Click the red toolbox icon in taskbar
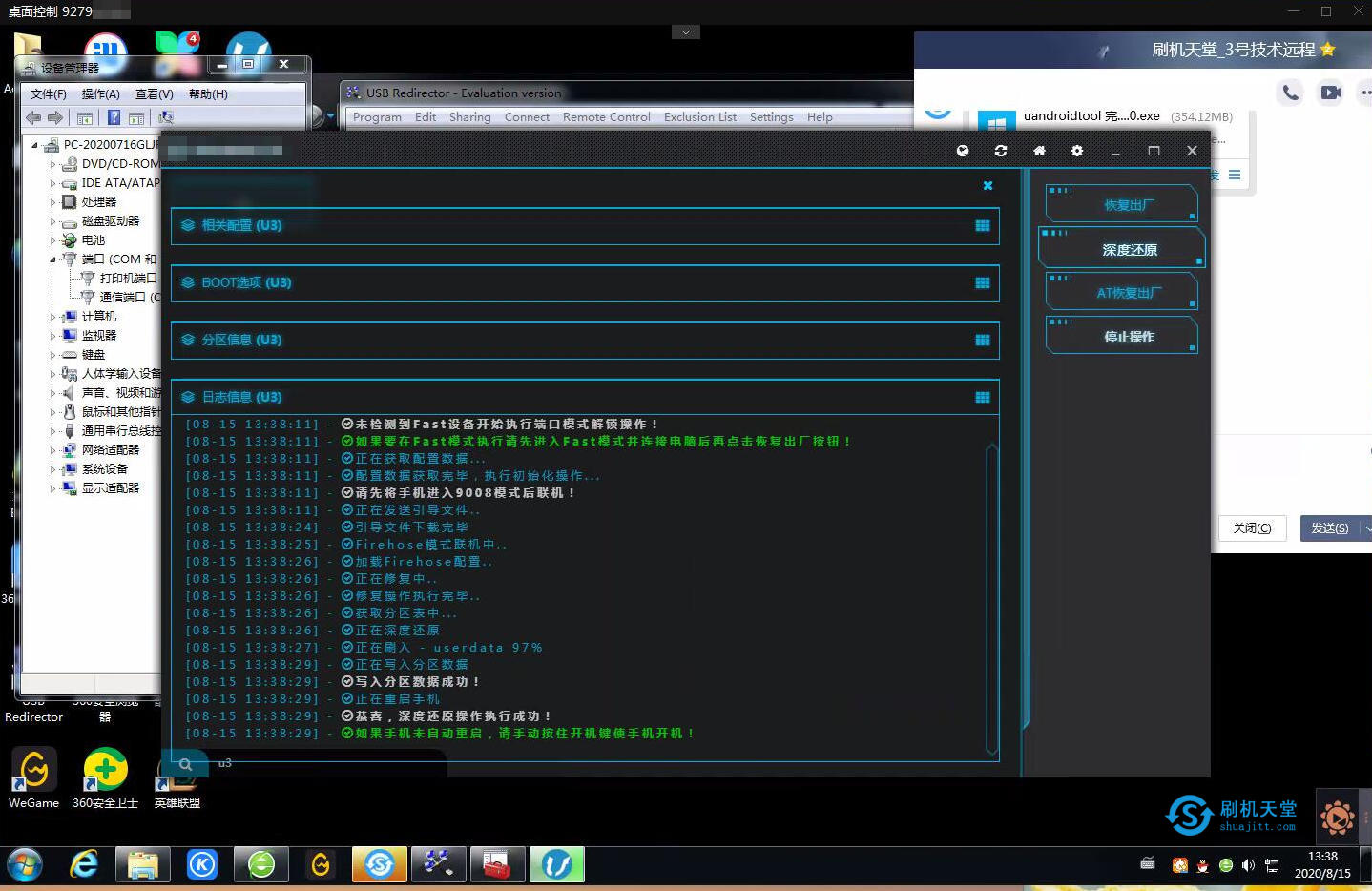This screenshot has width=1372, height=891. [x=497, y=864]
